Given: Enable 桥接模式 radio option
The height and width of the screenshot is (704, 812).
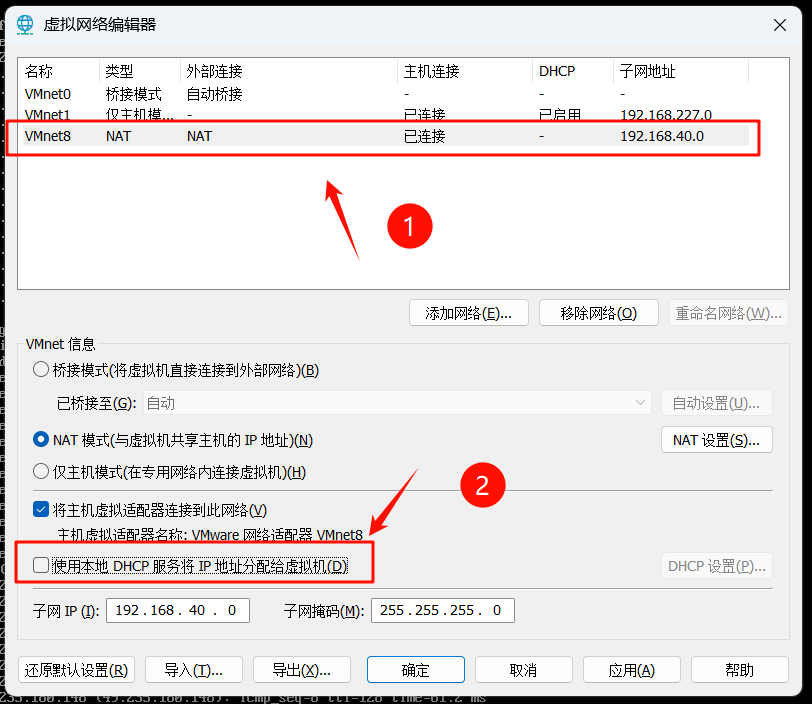Looking at the screenshot, I should [x=40, y=369].
